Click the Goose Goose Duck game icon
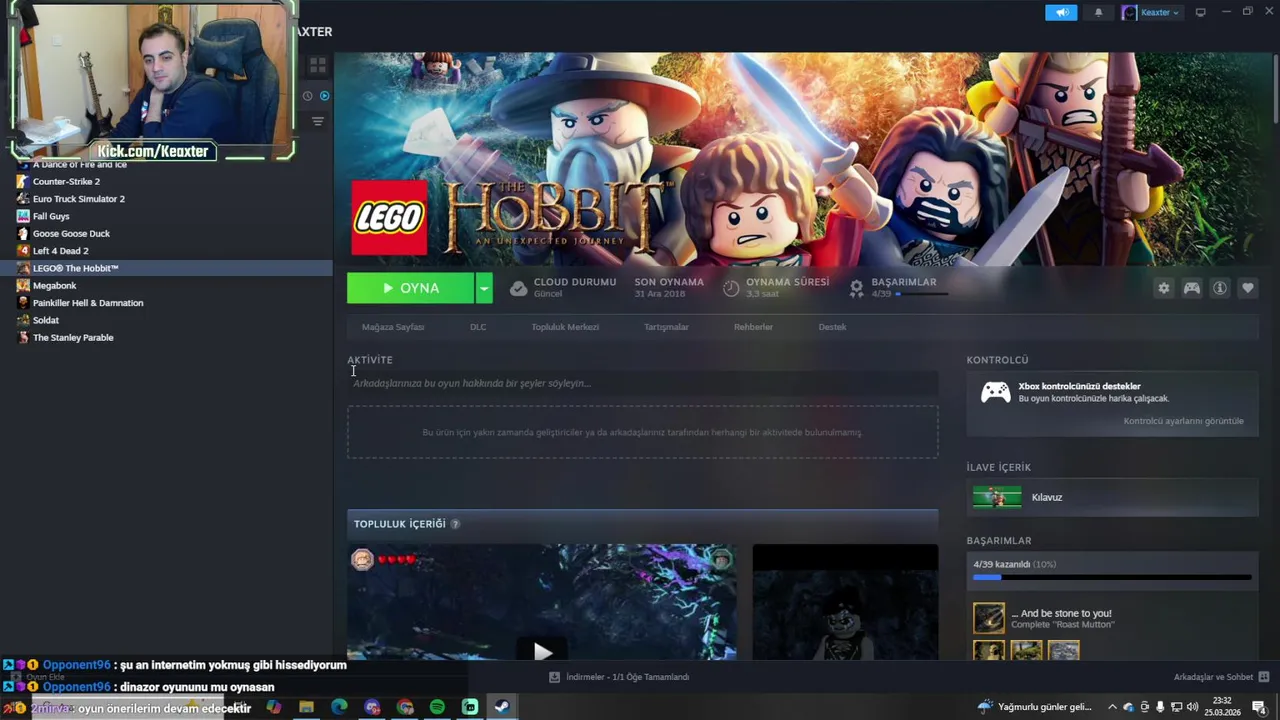Viewport: 1280px width, 720px height. [x=23, y=233]
